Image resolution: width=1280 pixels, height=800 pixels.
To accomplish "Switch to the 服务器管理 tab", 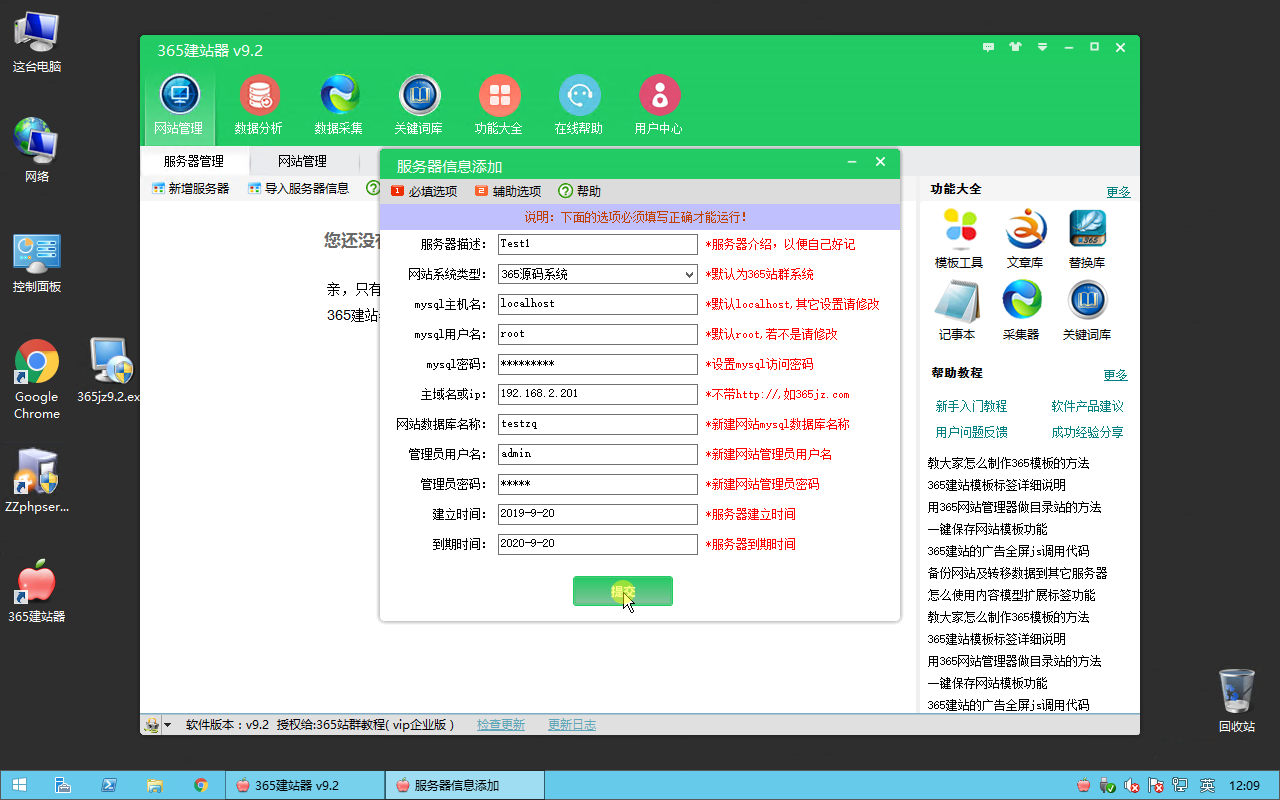I will [x=194, y=161].
